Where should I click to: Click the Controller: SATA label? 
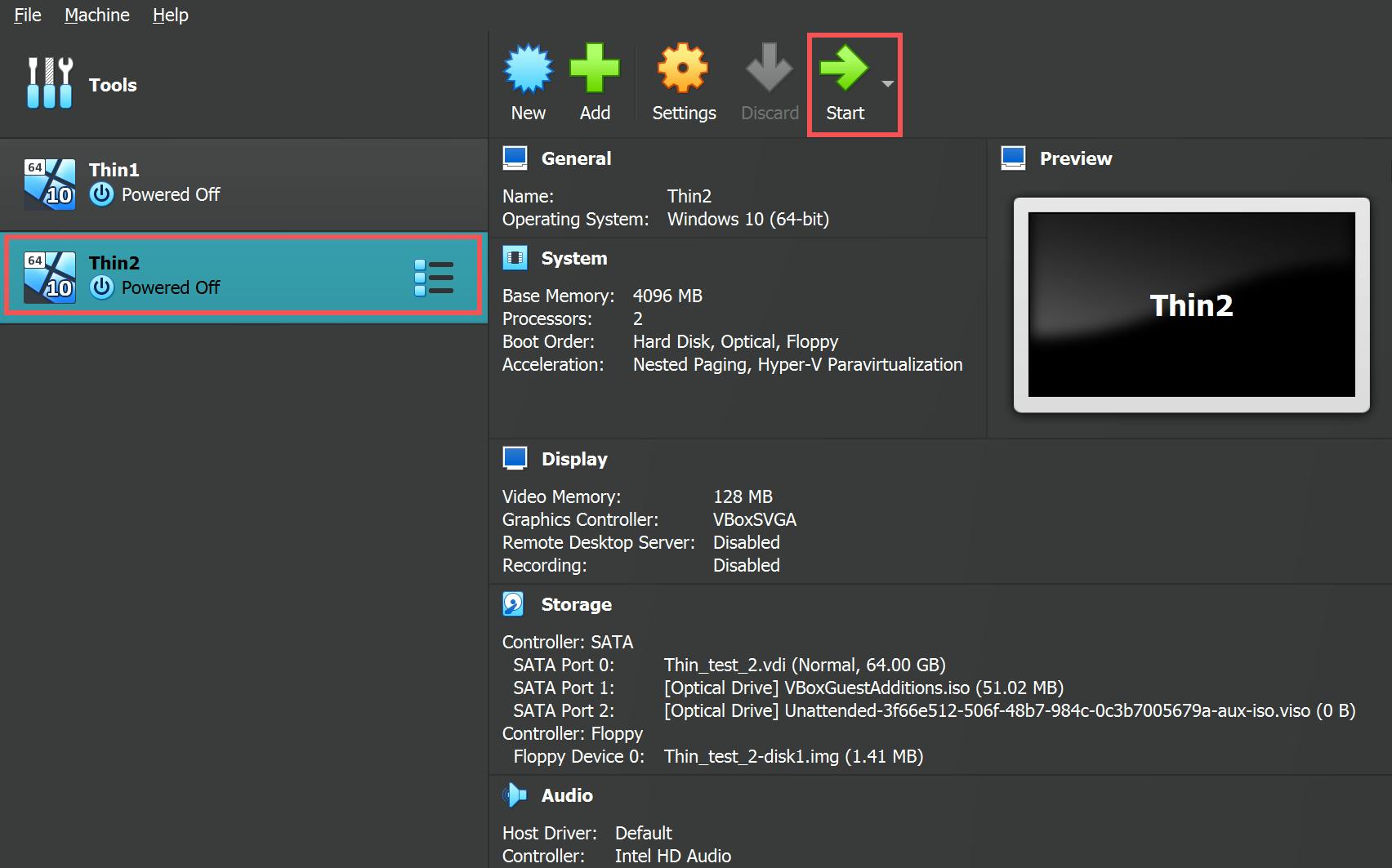567,642
